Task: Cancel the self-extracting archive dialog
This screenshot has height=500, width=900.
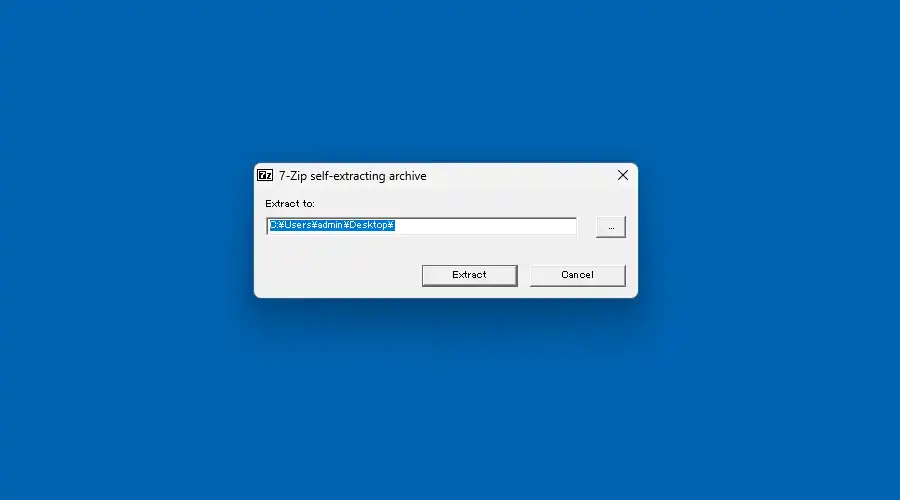Action: tap(577, 275)
